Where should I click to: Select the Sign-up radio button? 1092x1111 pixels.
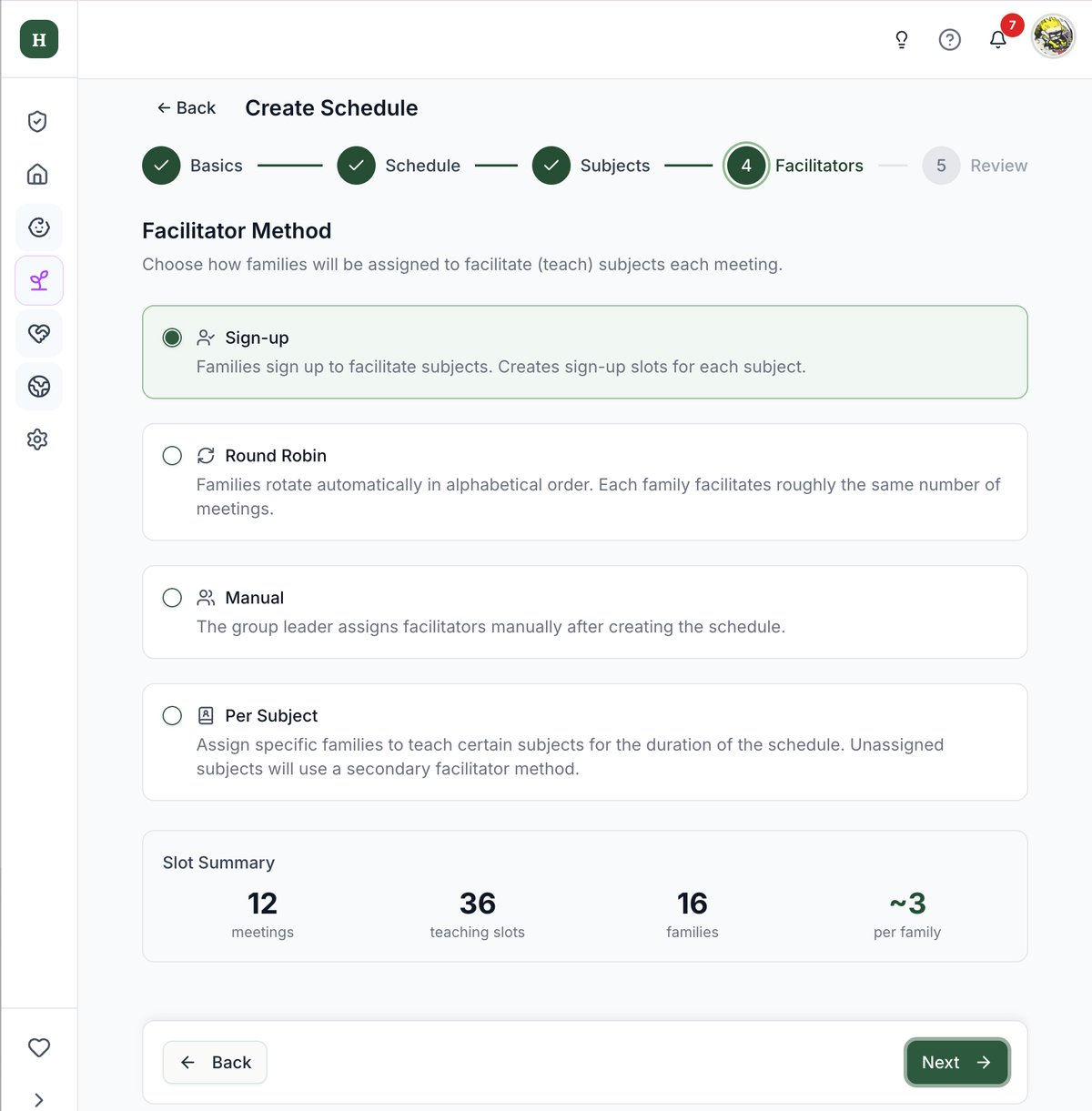tap(172, 338)
